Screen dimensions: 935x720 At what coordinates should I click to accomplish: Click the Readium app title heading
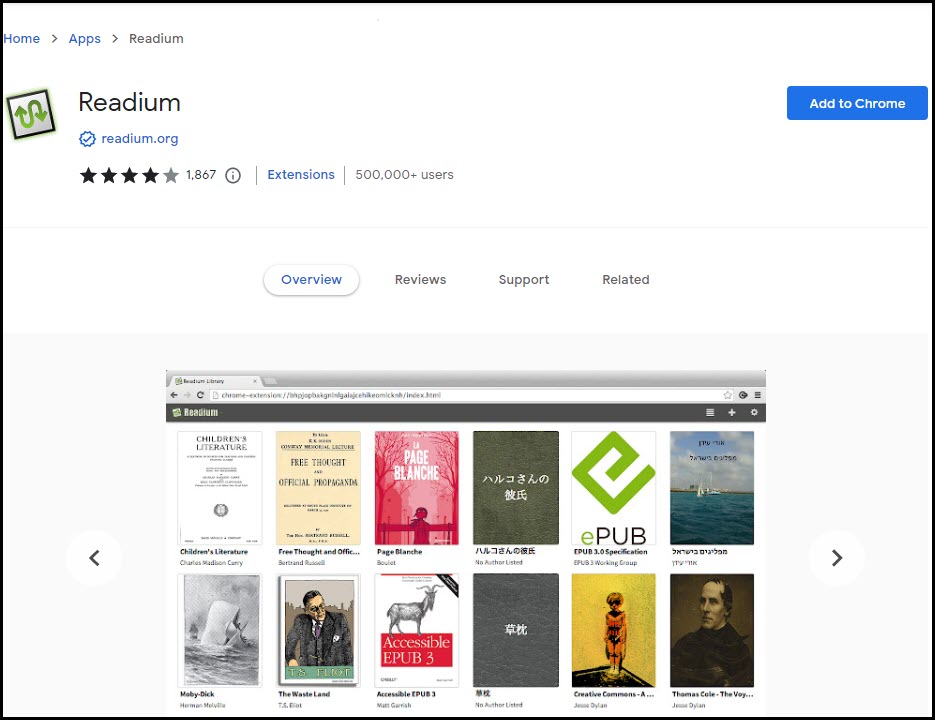pos(129,102)
